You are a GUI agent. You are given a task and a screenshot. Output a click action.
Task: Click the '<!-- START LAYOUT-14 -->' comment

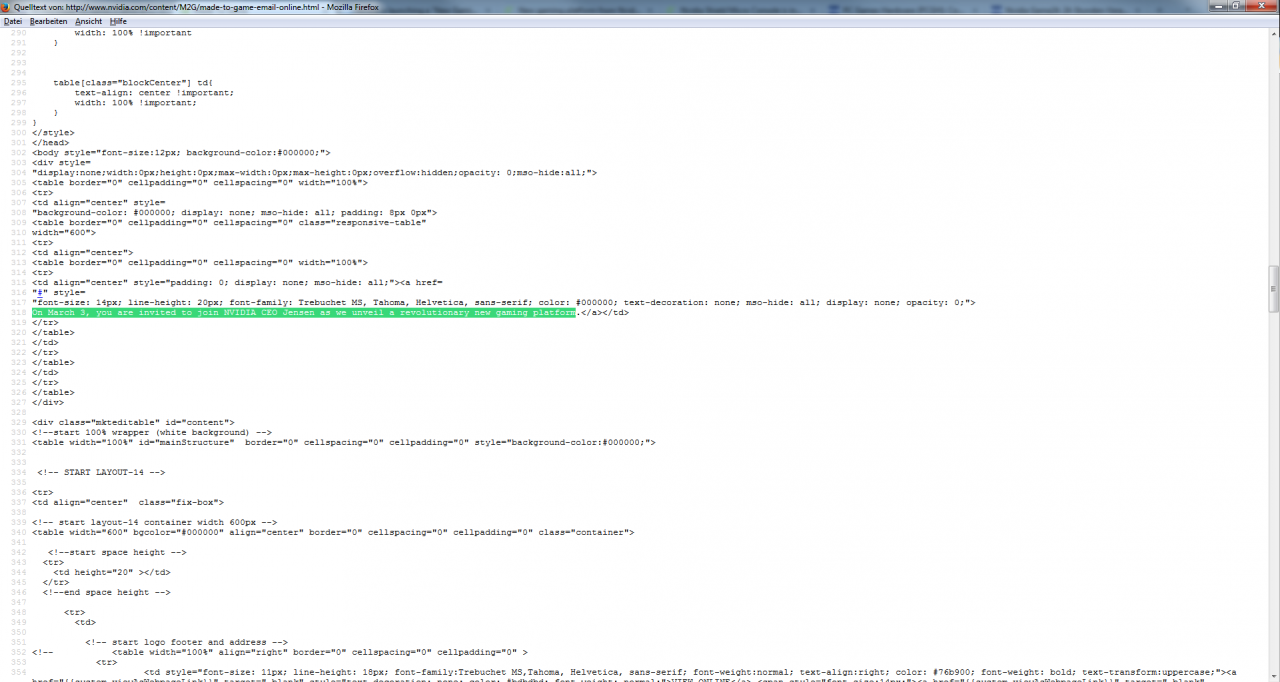click(x=101, y=472)
